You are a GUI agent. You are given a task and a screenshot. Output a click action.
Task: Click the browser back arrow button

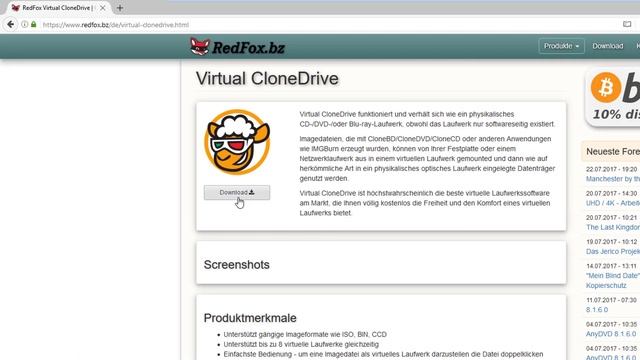(x=11, y=24)
